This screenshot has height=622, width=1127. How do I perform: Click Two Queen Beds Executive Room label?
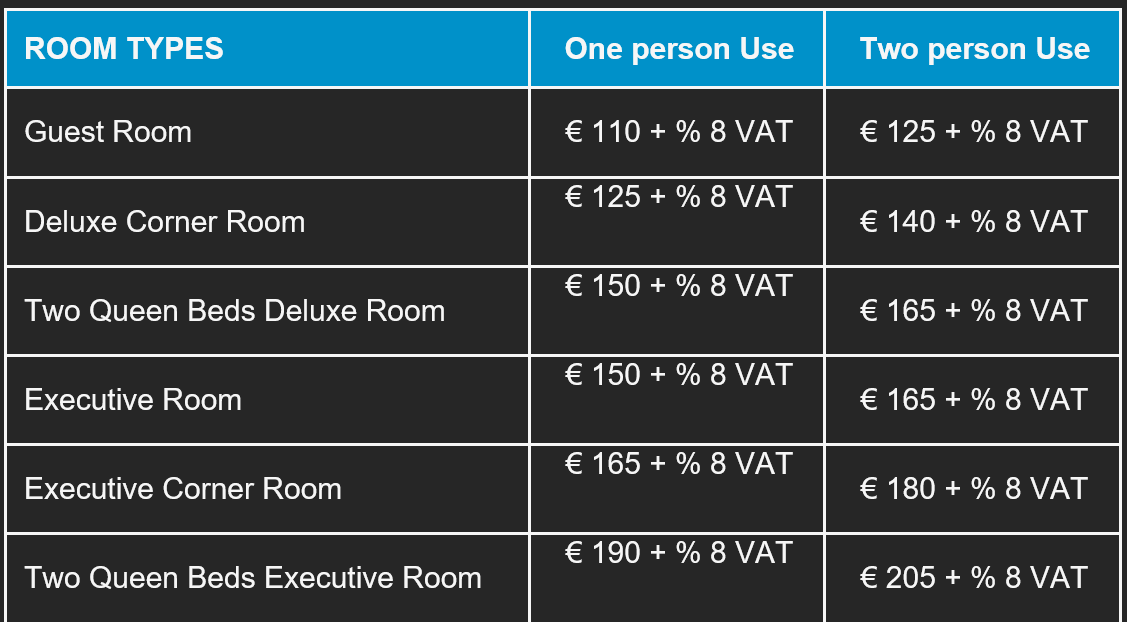[x=253, y=578]
